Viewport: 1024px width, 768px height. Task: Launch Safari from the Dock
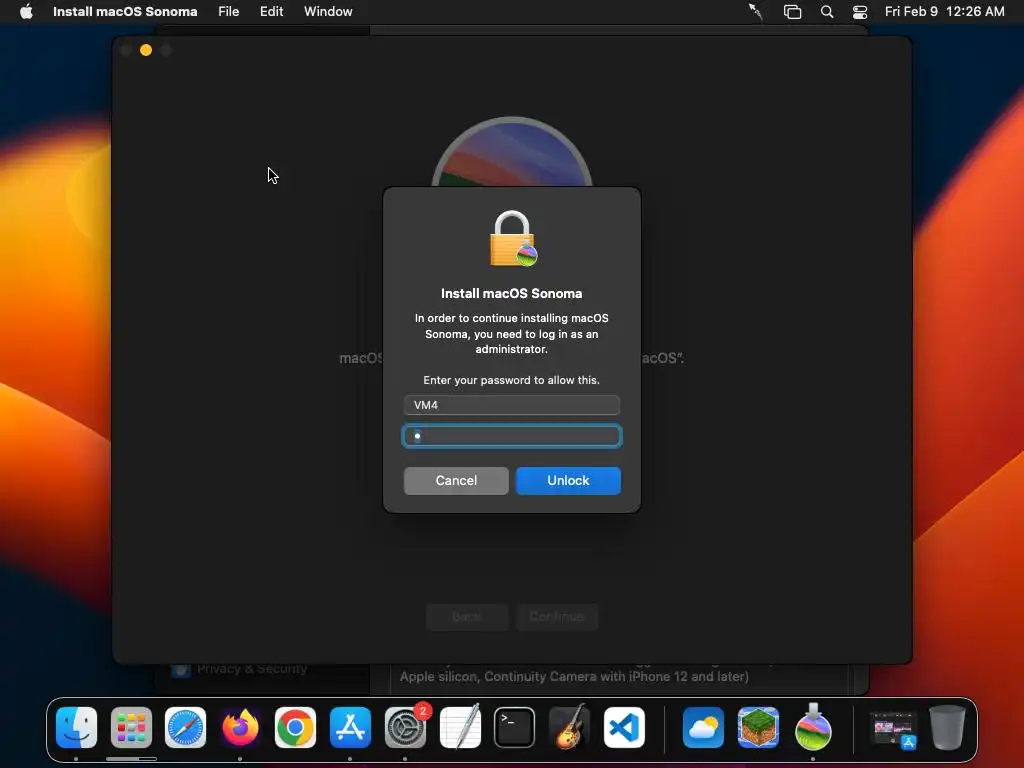tap(185, 727)
